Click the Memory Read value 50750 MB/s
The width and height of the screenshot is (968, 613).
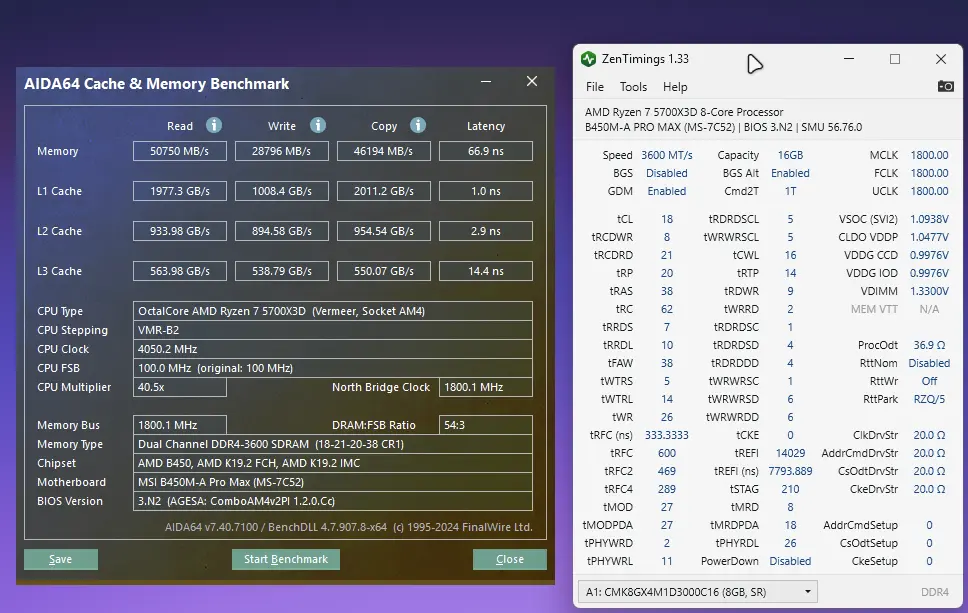180,151
